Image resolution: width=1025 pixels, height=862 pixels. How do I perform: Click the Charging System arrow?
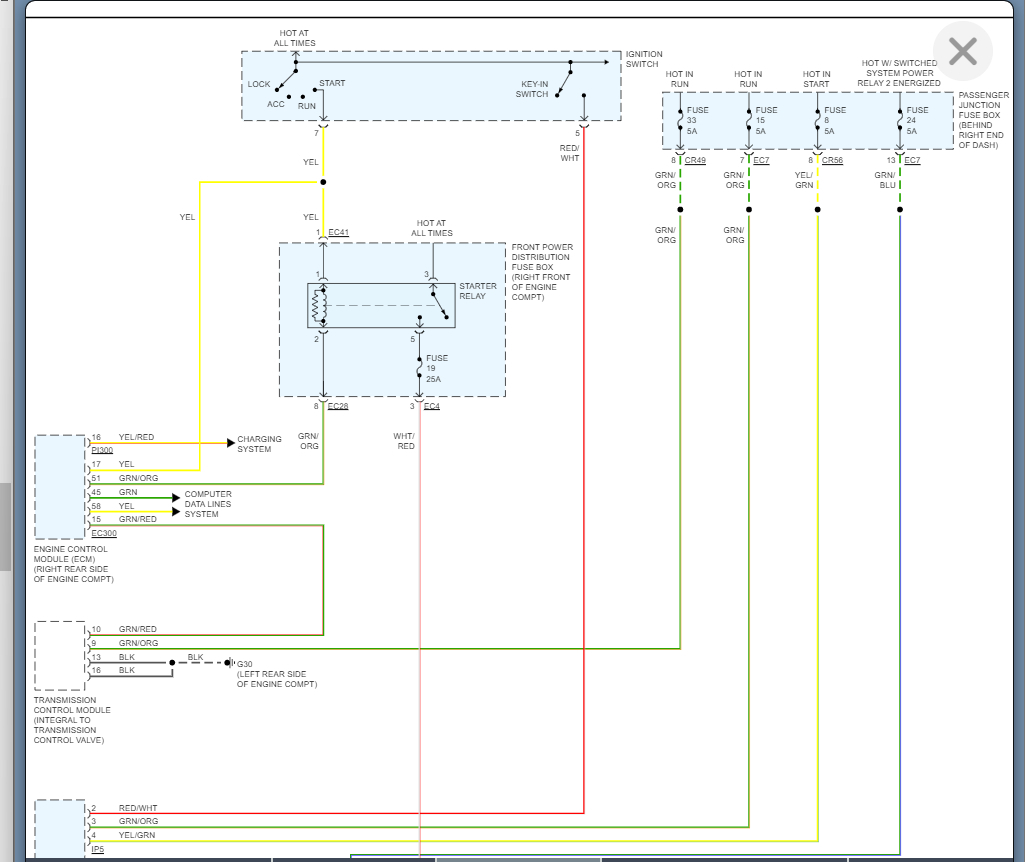click(231, 443)
